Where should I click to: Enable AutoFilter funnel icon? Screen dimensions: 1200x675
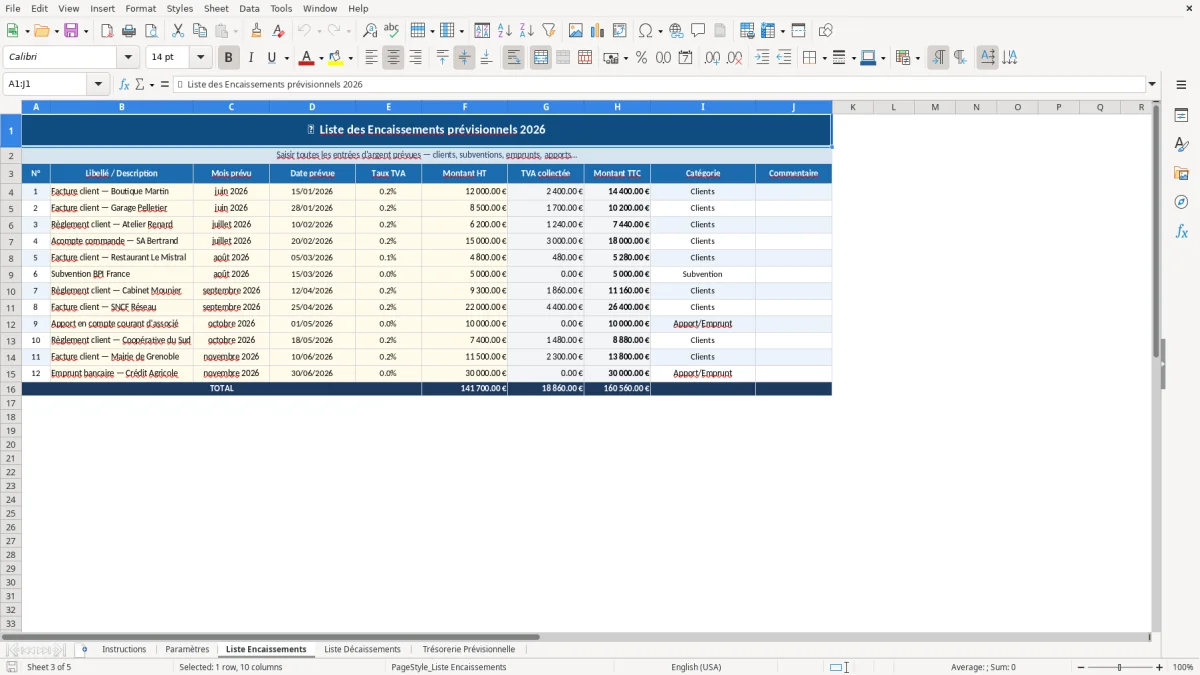548,31
